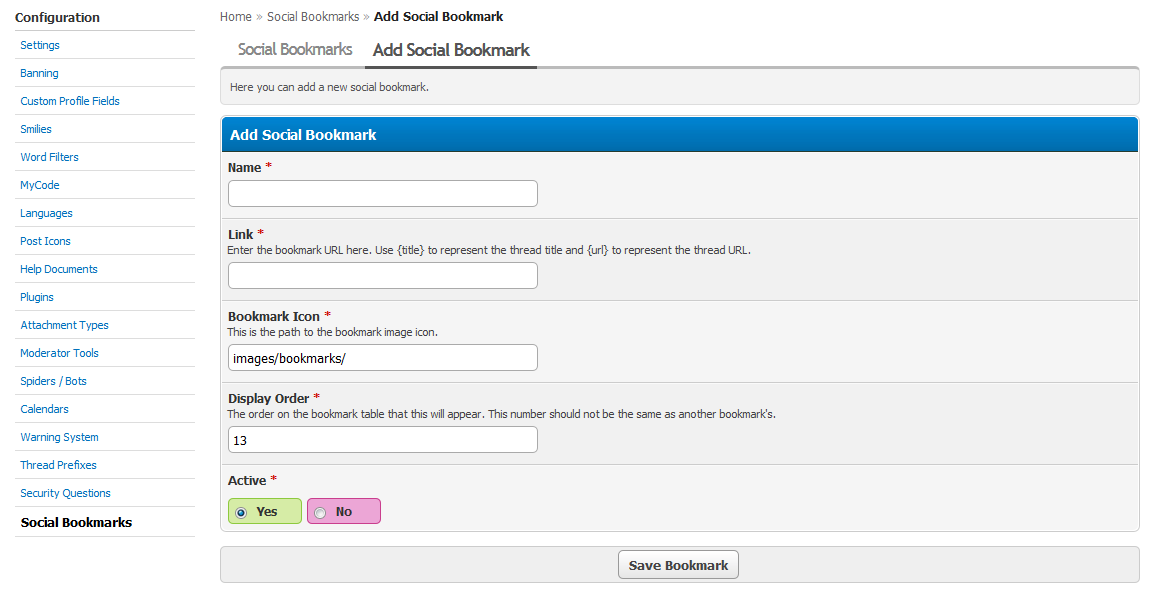Open the Add Social Bookmark tab
Screen dimensions: 1160x595
tap(451, 50)
